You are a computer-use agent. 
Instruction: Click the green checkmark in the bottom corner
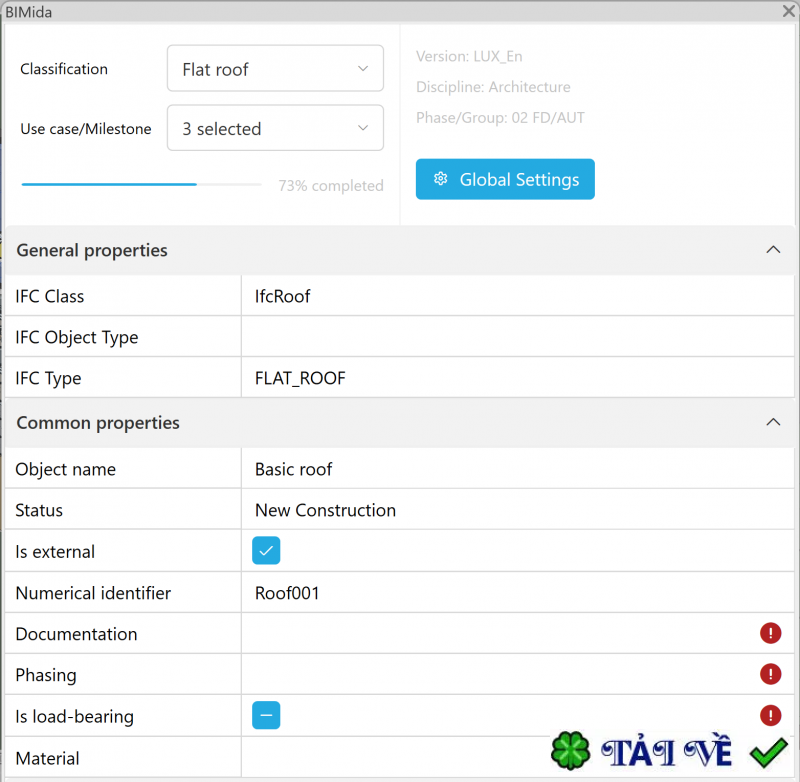click(x=768, y=751)
